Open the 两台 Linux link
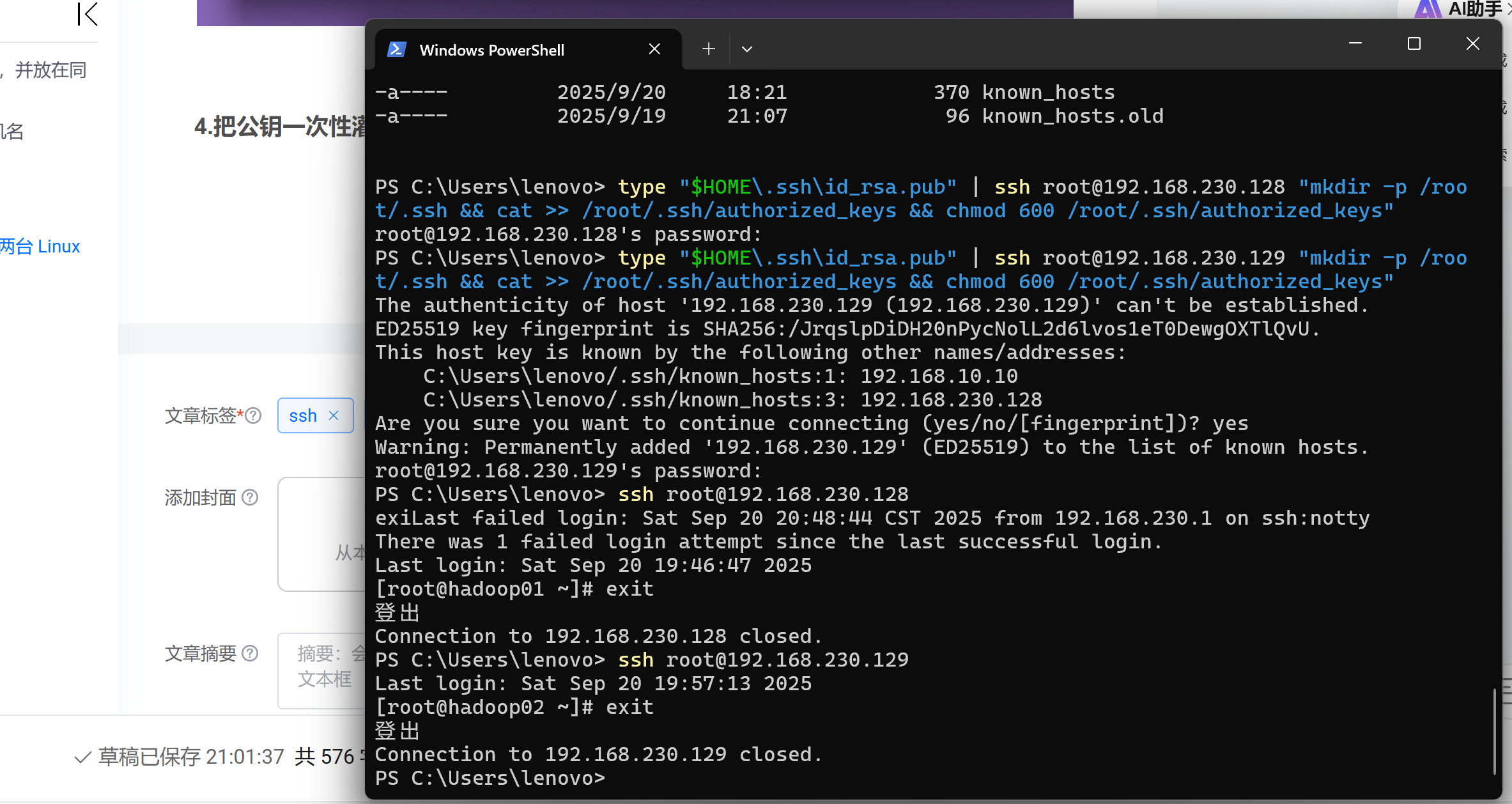The height and width of the screenshot is (804, 1512). pyautogui.click(x=40, y=246)
